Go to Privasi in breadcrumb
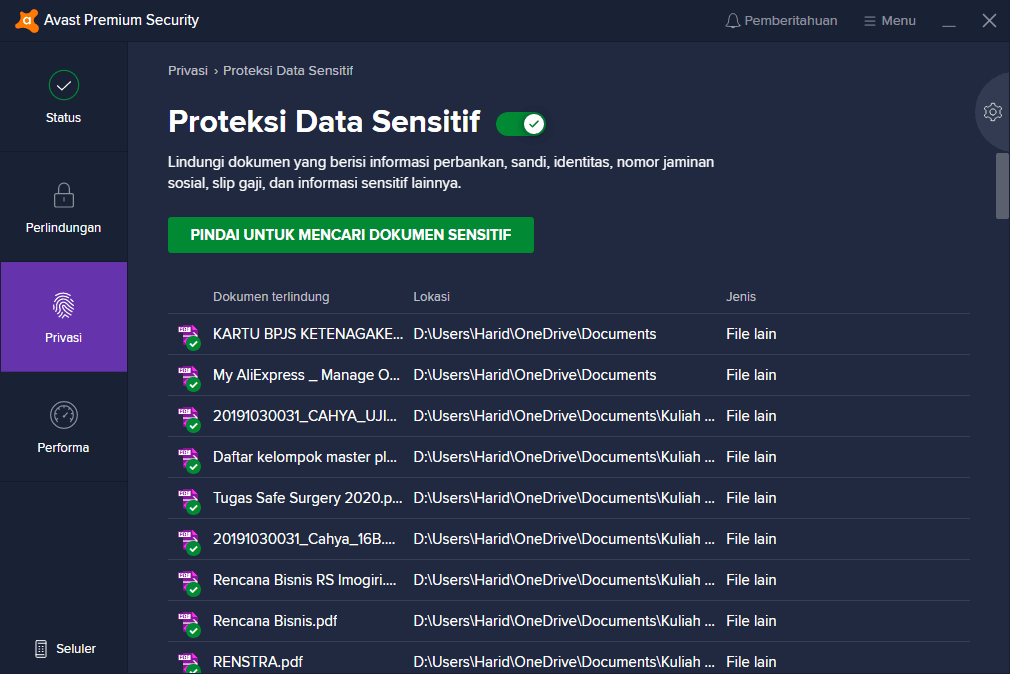1010x674 pixels. 188,71
